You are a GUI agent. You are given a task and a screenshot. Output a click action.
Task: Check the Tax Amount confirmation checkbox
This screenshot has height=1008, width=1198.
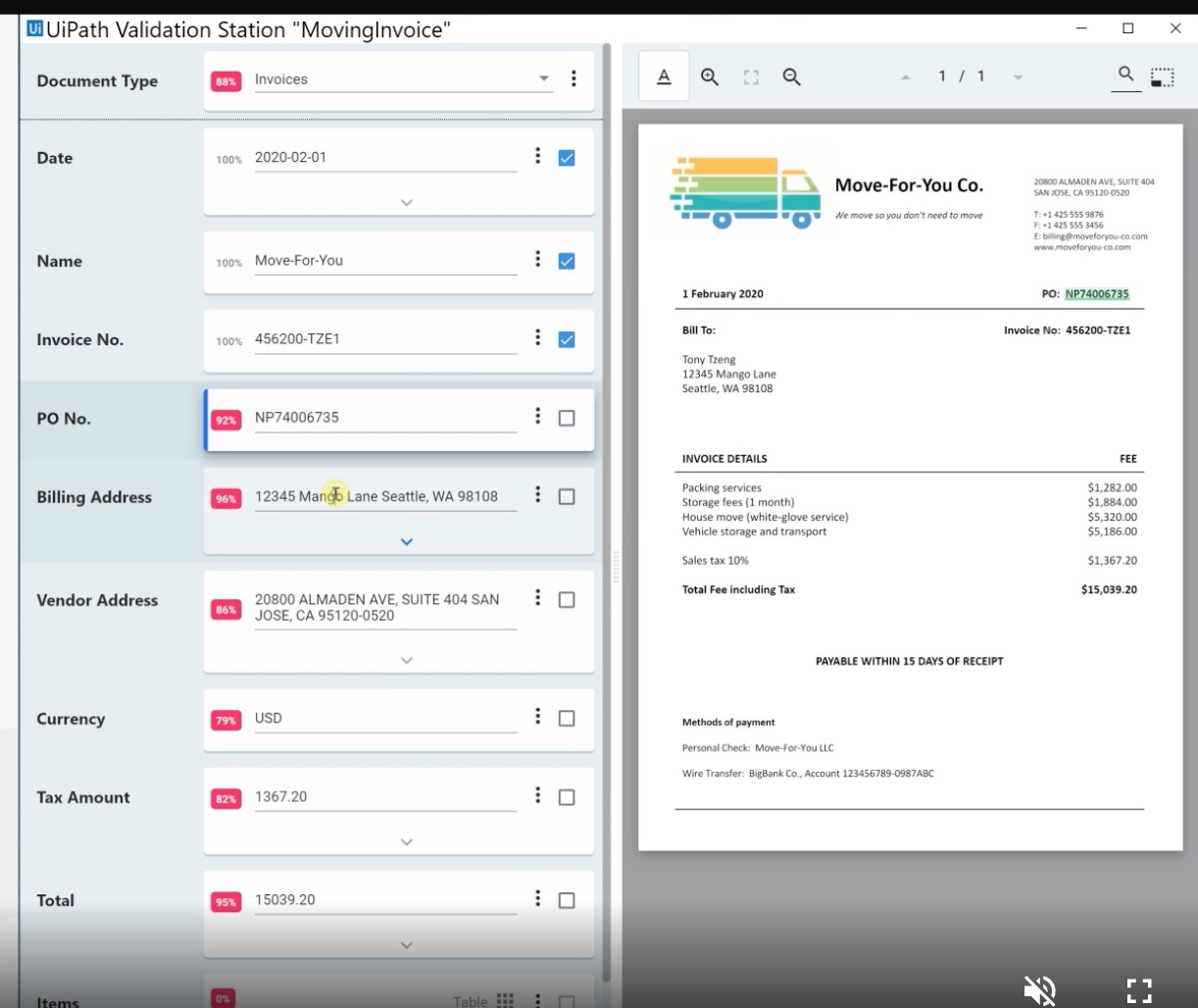click(x=567, y=797)
